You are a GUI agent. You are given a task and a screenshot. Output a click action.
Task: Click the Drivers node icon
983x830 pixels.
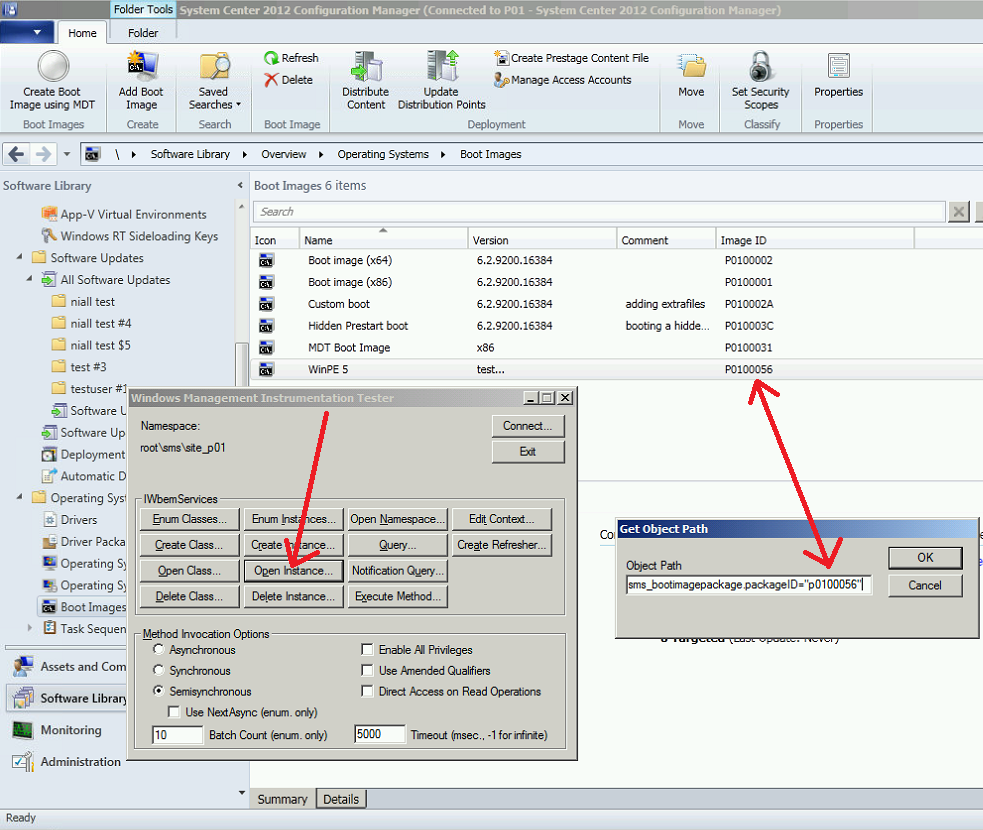[50, 520]
